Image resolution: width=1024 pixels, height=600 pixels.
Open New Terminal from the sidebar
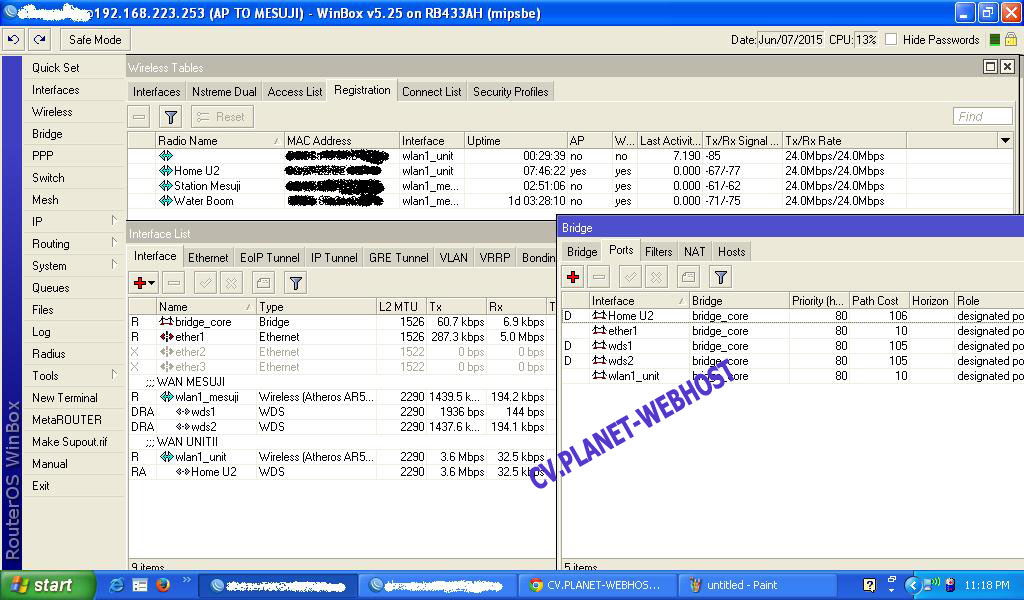coord(65,398)
